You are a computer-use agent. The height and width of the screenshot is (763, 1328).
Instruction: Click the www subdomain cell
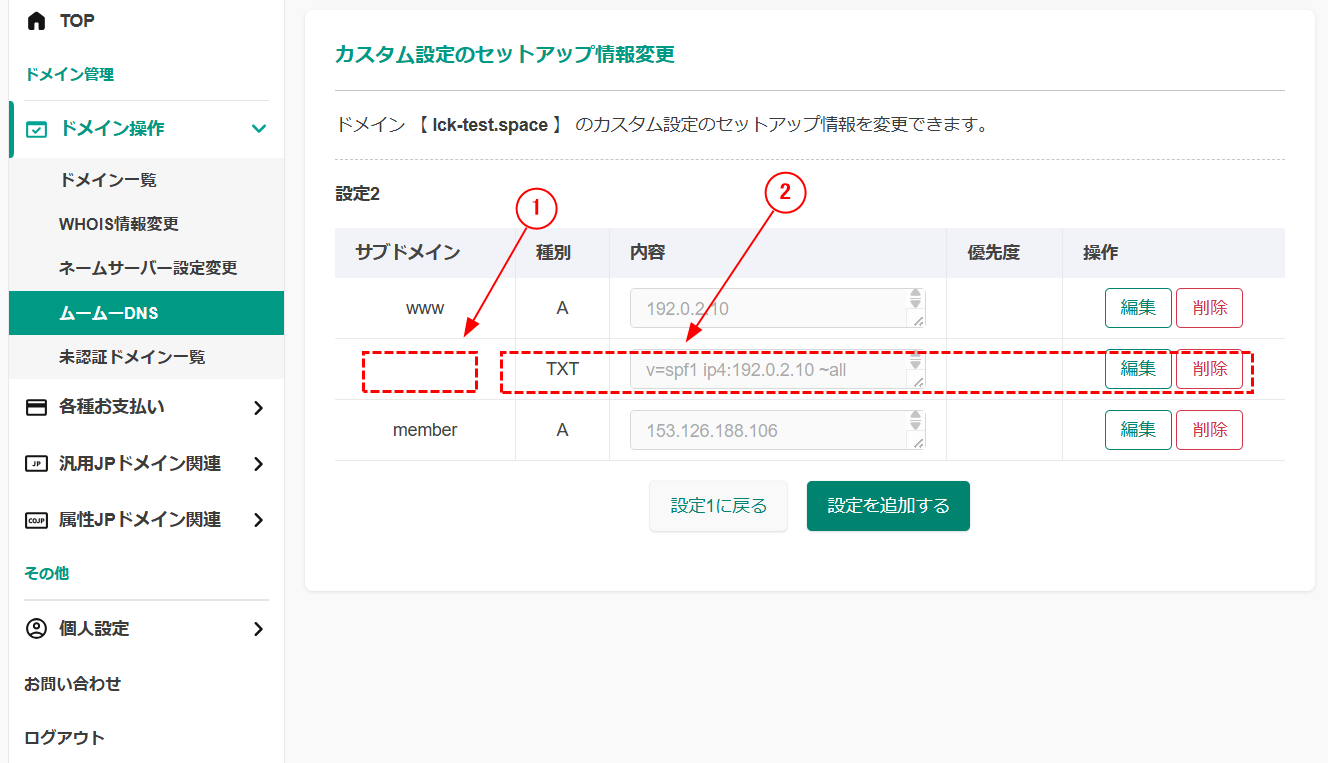point(425,308)
